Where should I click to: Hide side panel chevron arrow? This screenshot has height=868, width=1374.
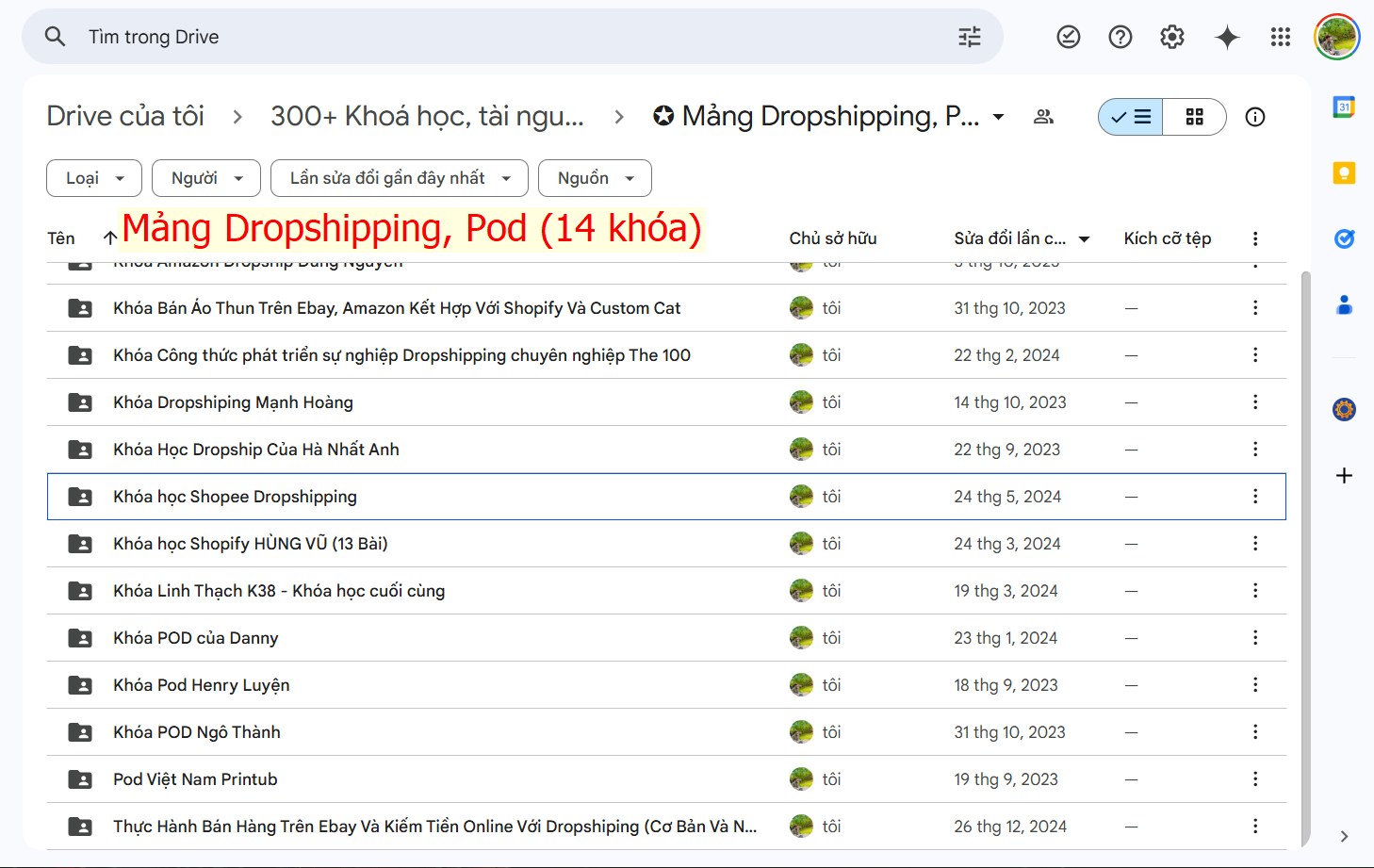tap(1345, 836)
